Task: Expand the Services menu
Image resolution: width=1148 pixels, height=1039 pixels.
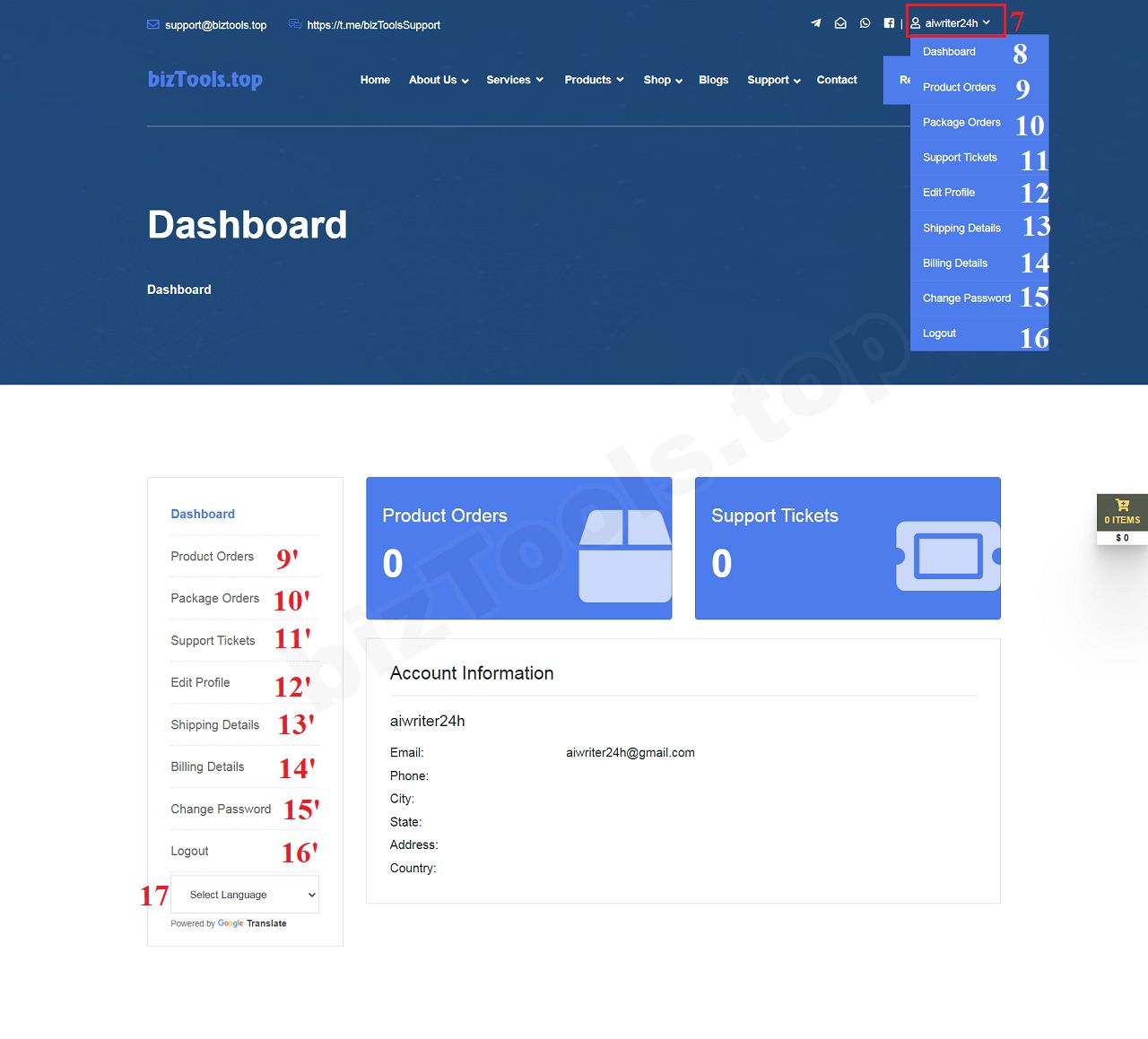Action: coord(515,80)
